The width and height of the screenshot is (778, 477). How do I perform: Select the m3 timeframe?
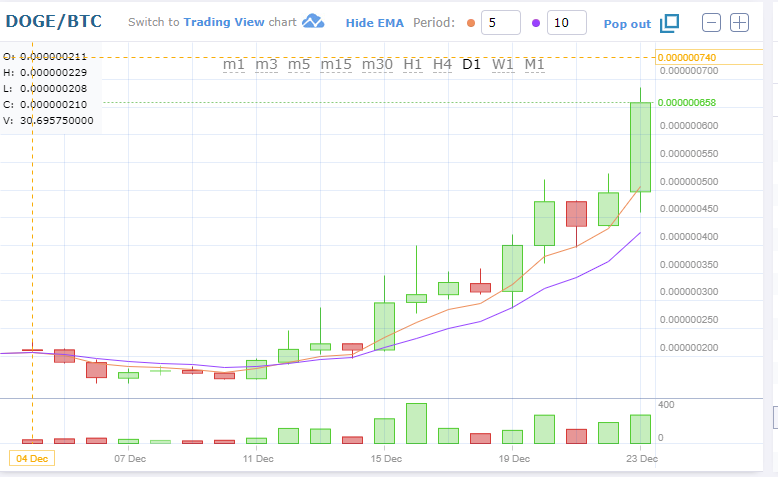pos(266,65)
